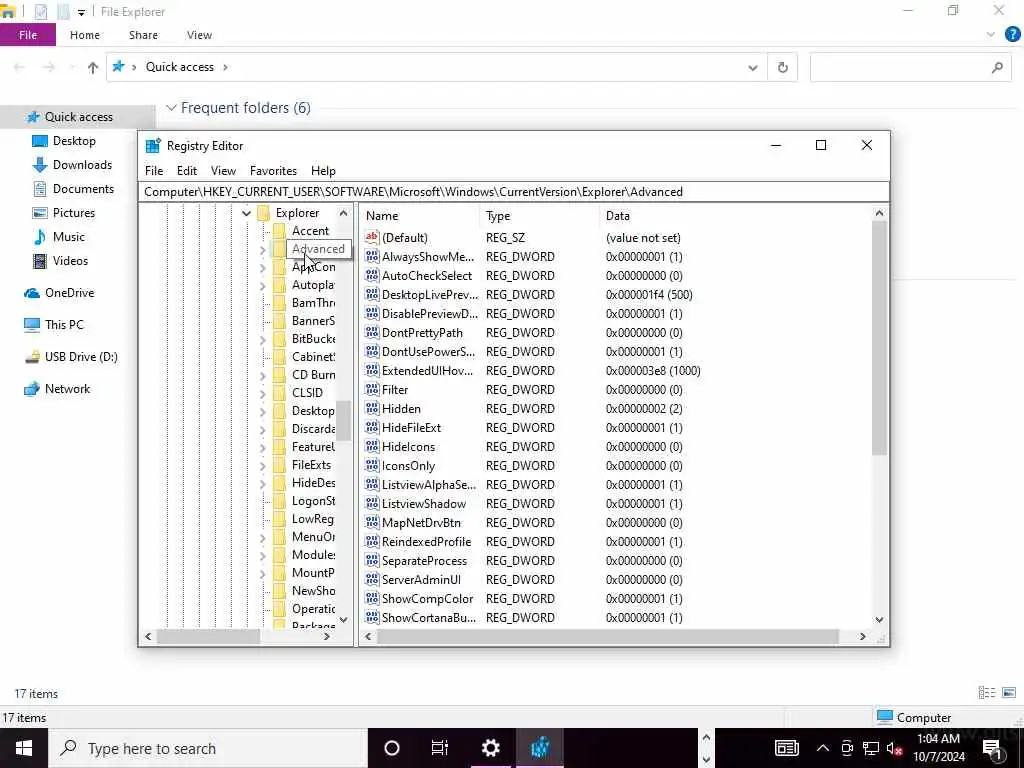Viewport: 1024px width, 768px height.
Task: Select the Desktop key folder icon in tree
Action: point(280,411)
